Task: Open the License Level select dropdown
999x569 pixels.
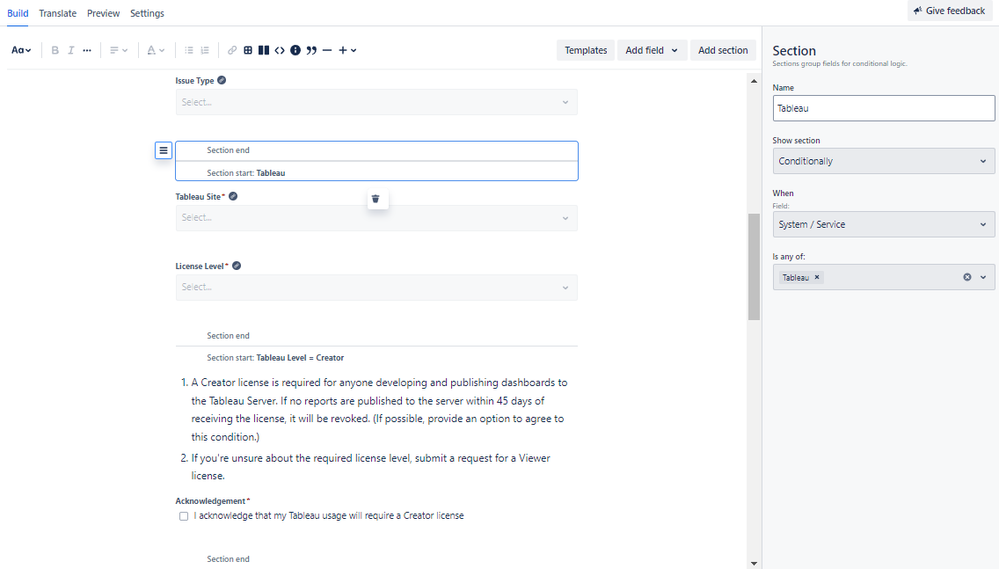Action: coord(377,287)
